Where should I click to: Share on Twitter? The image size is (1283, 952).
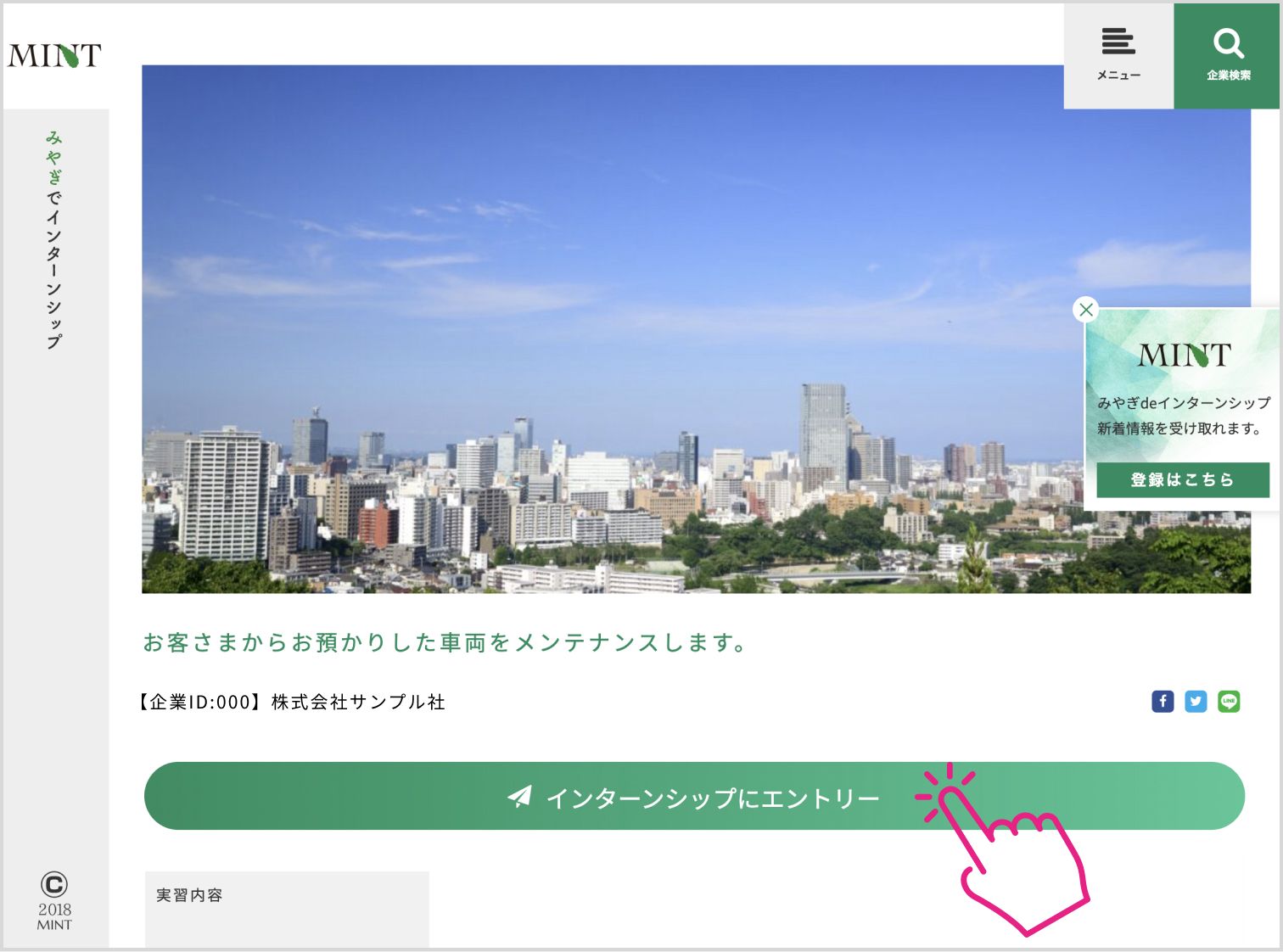click(1196, 702)
